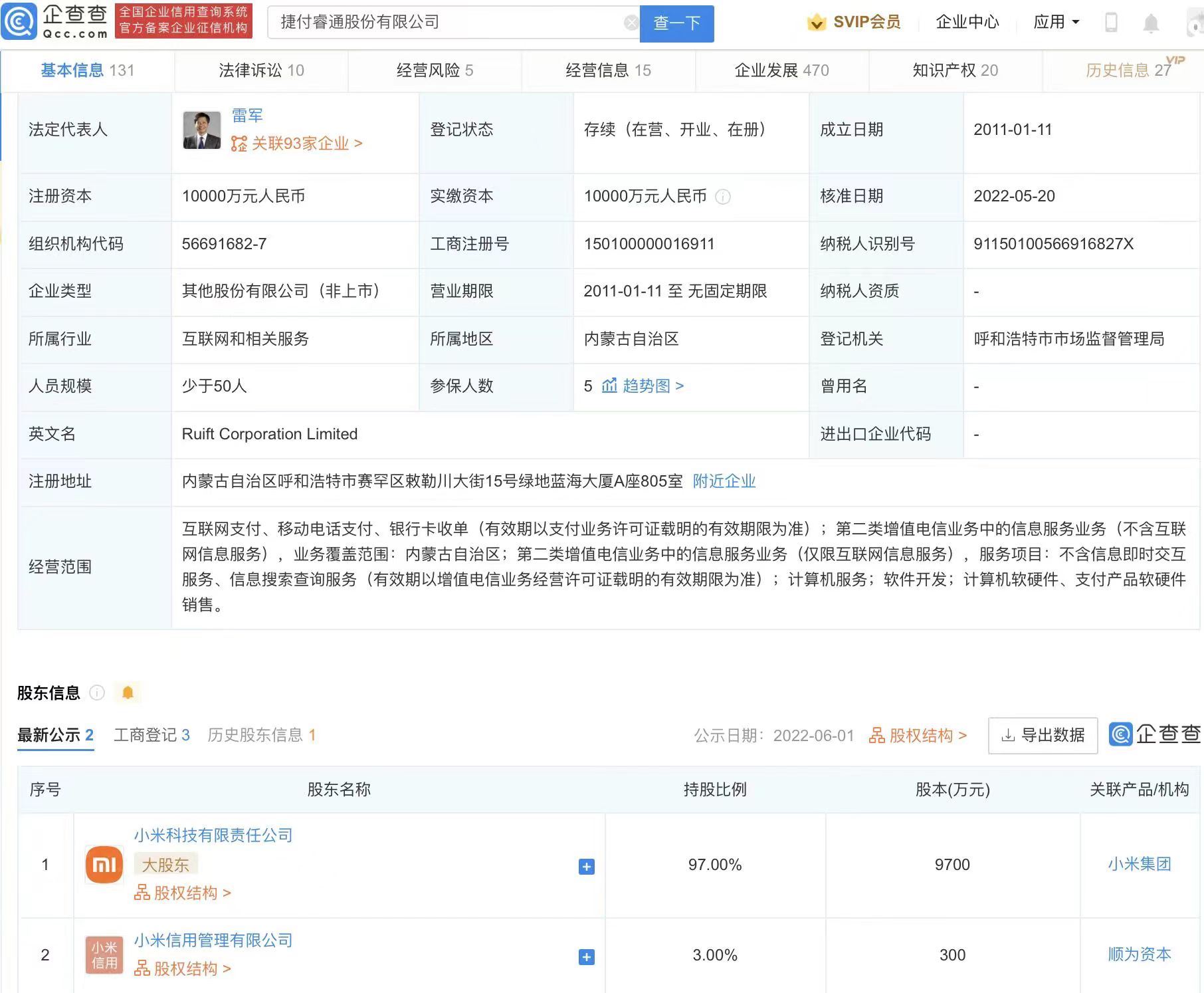The height and width of the screenshot is (993, 1204).
Task: Open 股权结构 under 小米信用管理有限公司
Action: tap(183, 969)
